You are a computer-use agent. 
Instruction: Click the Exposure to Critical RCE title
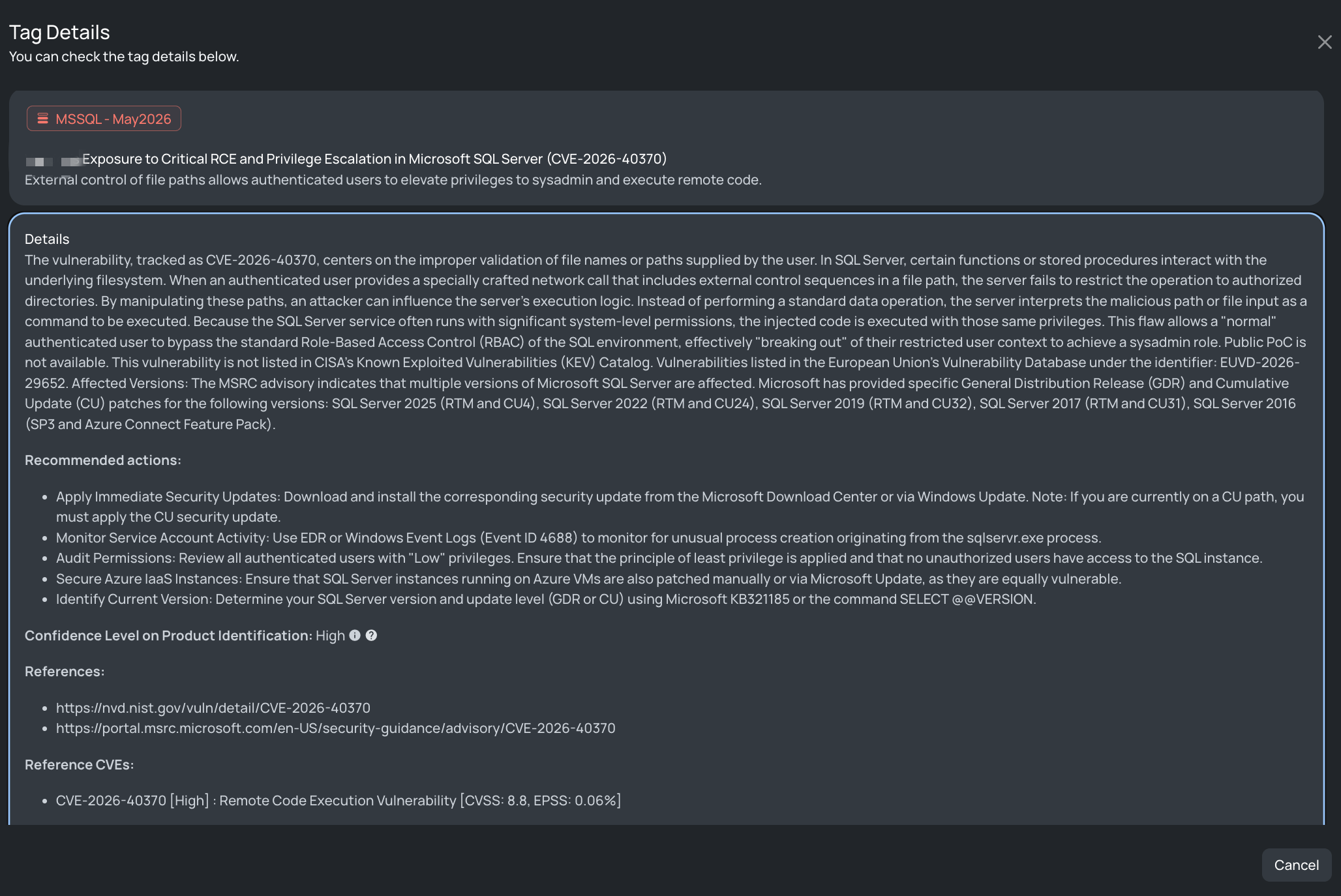pyautogui.click(x=374, y=158)
